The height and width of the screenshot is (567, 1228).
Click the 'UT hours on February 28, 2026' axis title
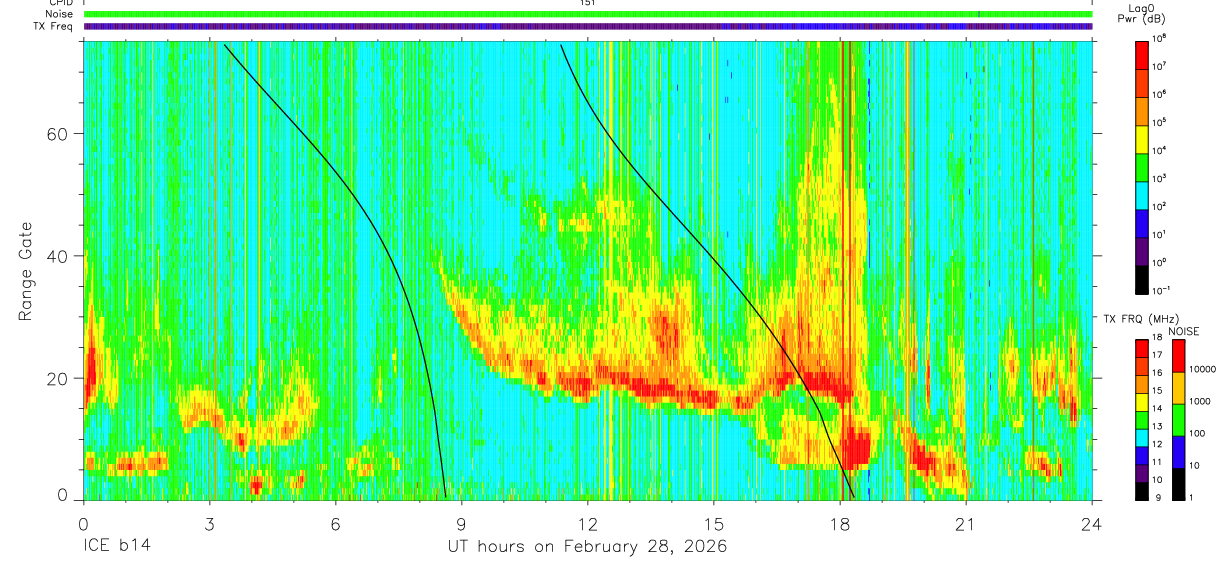pos(587,547)
